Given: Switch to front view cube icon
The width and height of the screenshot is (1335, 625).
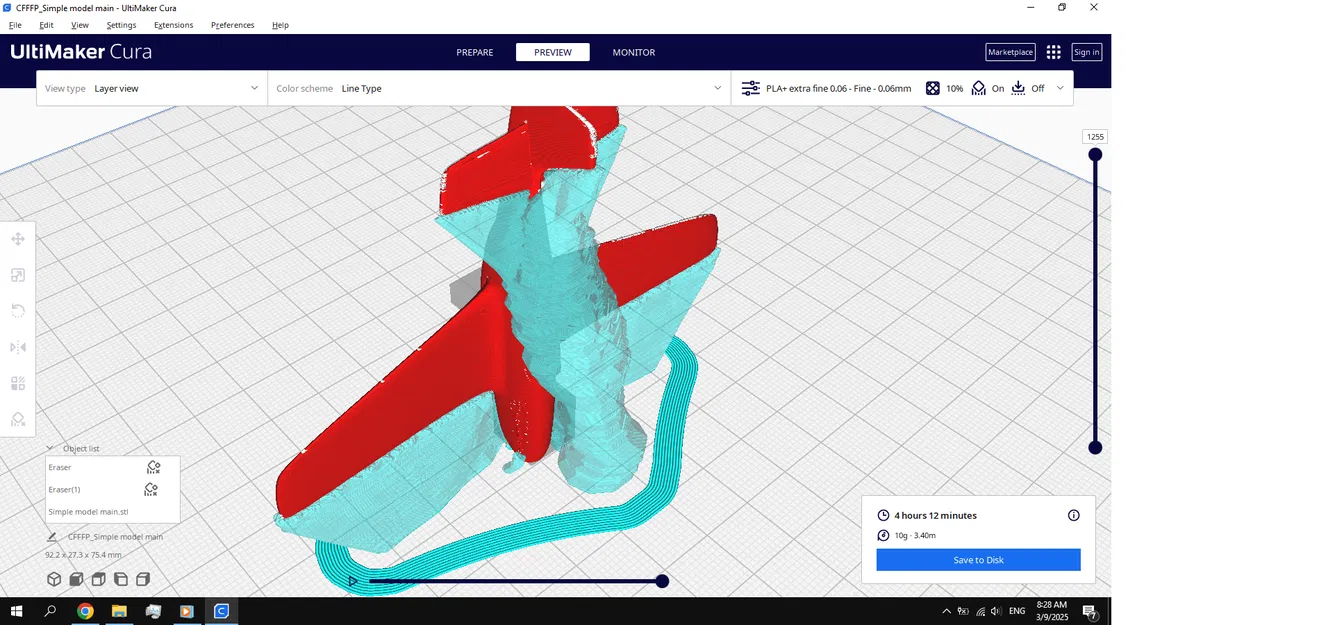Looking at the screenshot, I should (x=76, y=579).
